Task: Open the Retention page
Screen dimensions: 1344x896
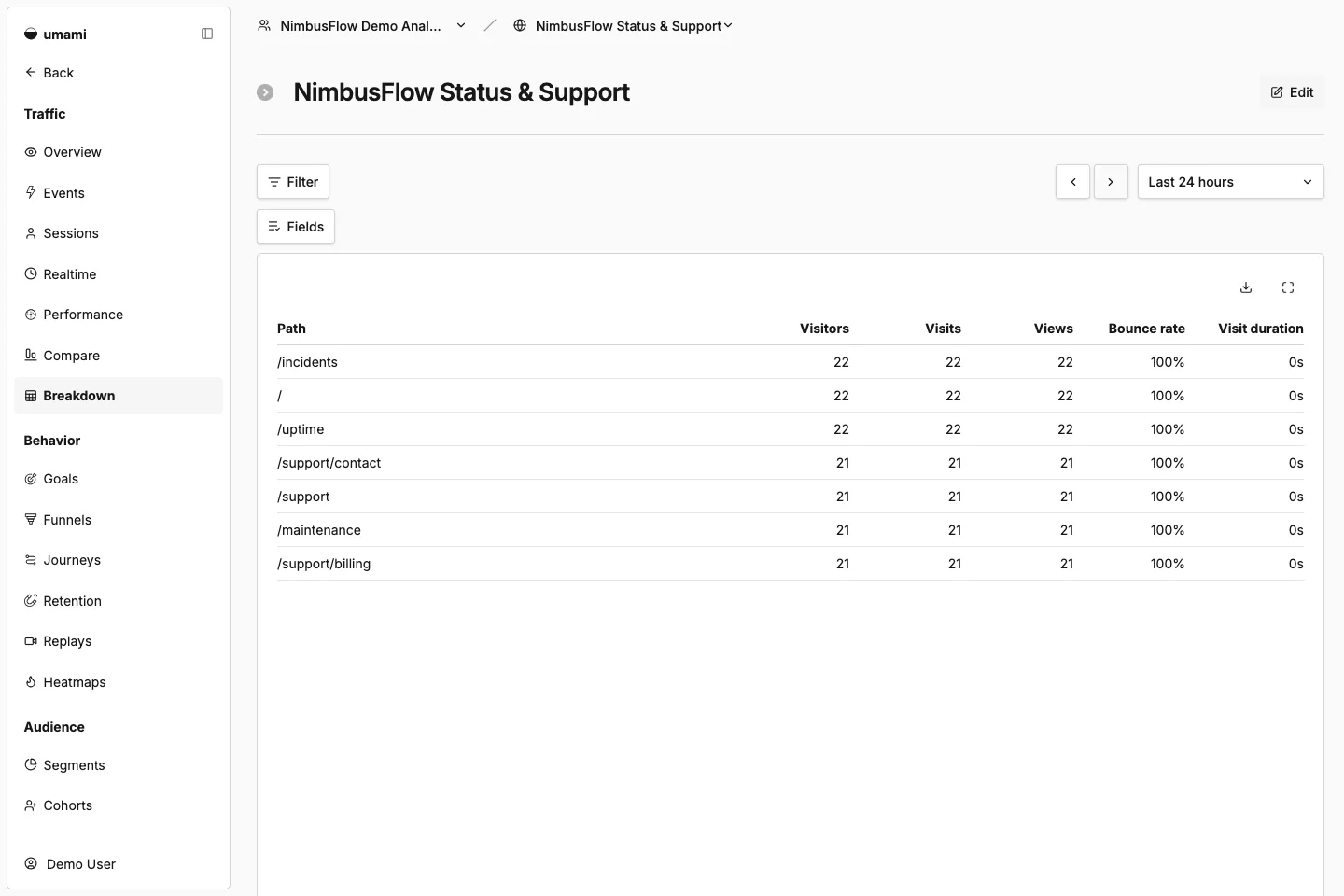Action: pyautogui.click(x=119, y=601)
